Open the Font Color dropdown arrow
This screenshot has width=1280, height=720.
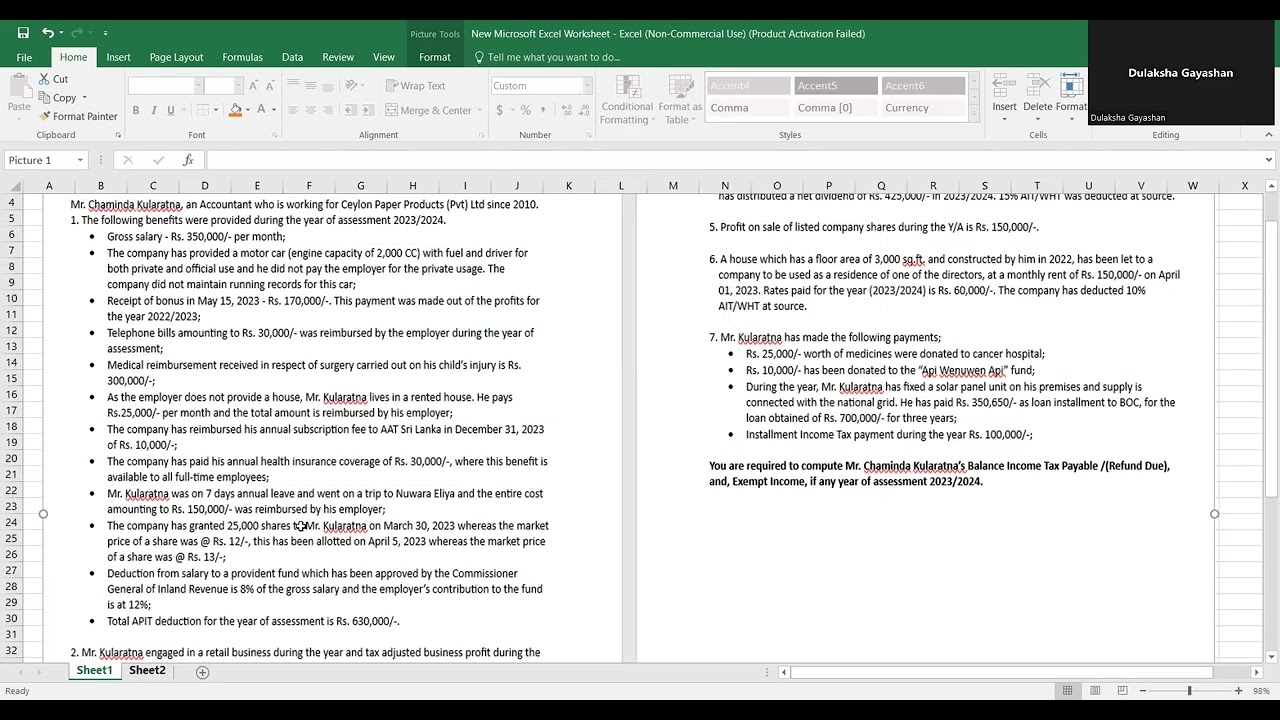[x=273, y=110]
